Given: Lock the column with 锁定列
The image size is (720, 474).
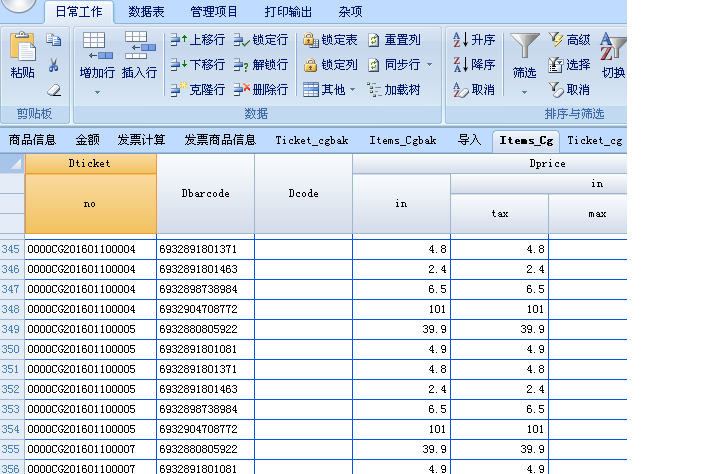Looking at the screenshot, I should pyautogui.click(x=330, y=65).
